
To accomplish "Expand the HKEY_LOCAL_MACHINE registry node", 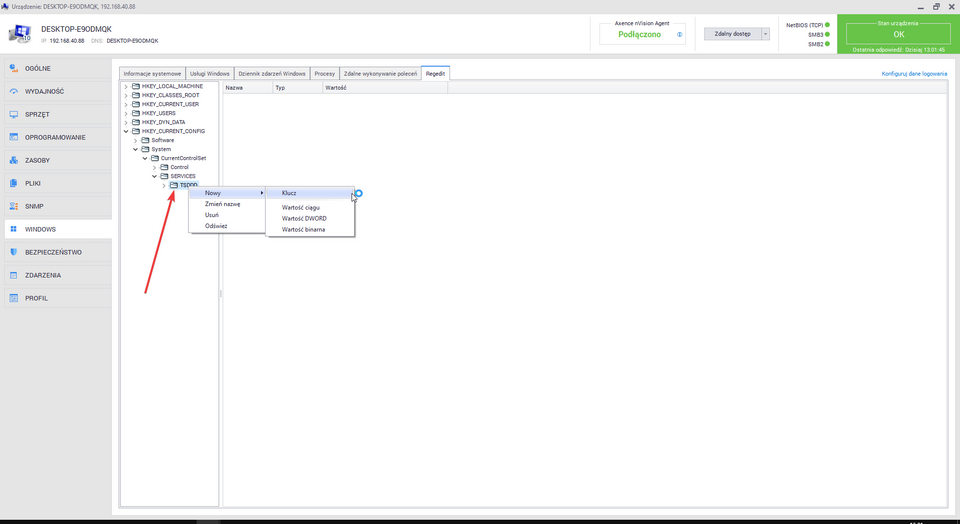I will (126, 87).
